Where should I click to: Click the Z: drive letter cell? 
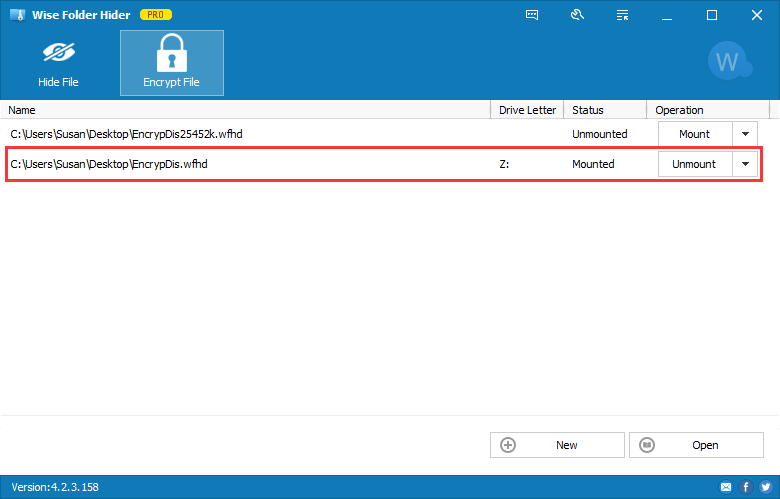pyautogui.click(x=504, y=164)
